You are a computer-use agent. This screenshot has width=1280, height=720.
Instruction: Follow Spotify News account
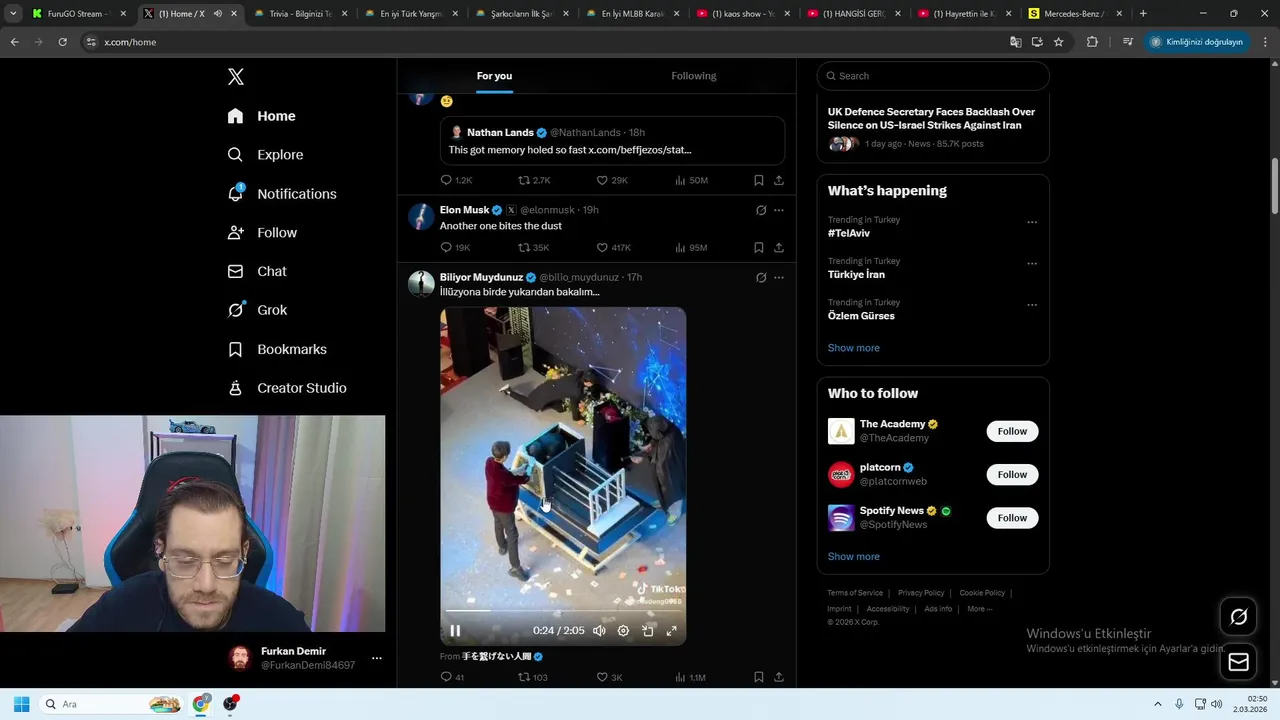click(1012, 517)
